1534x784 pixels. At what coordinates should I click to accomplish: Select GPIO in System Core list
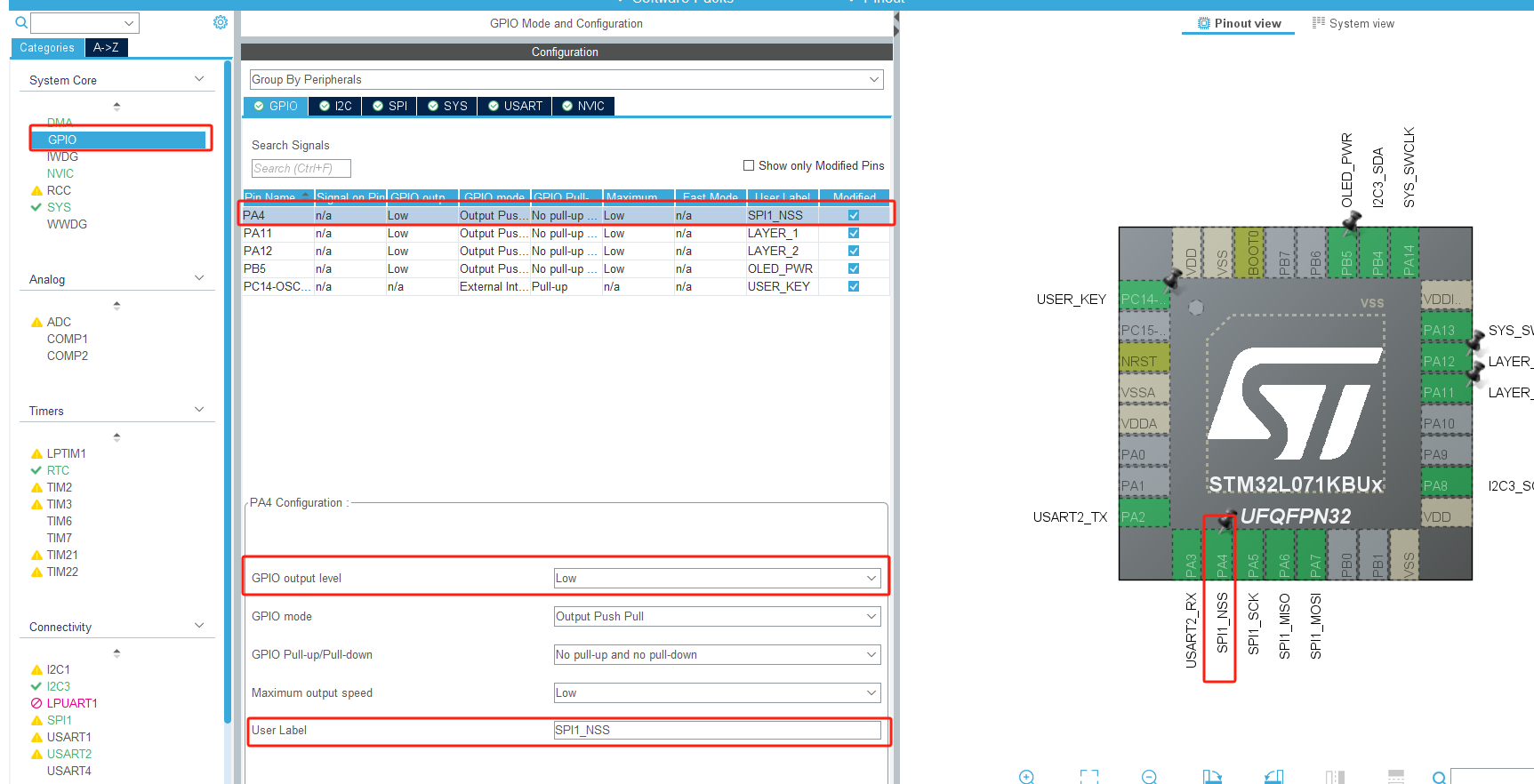pyautogui.click(x=118, y=140)
